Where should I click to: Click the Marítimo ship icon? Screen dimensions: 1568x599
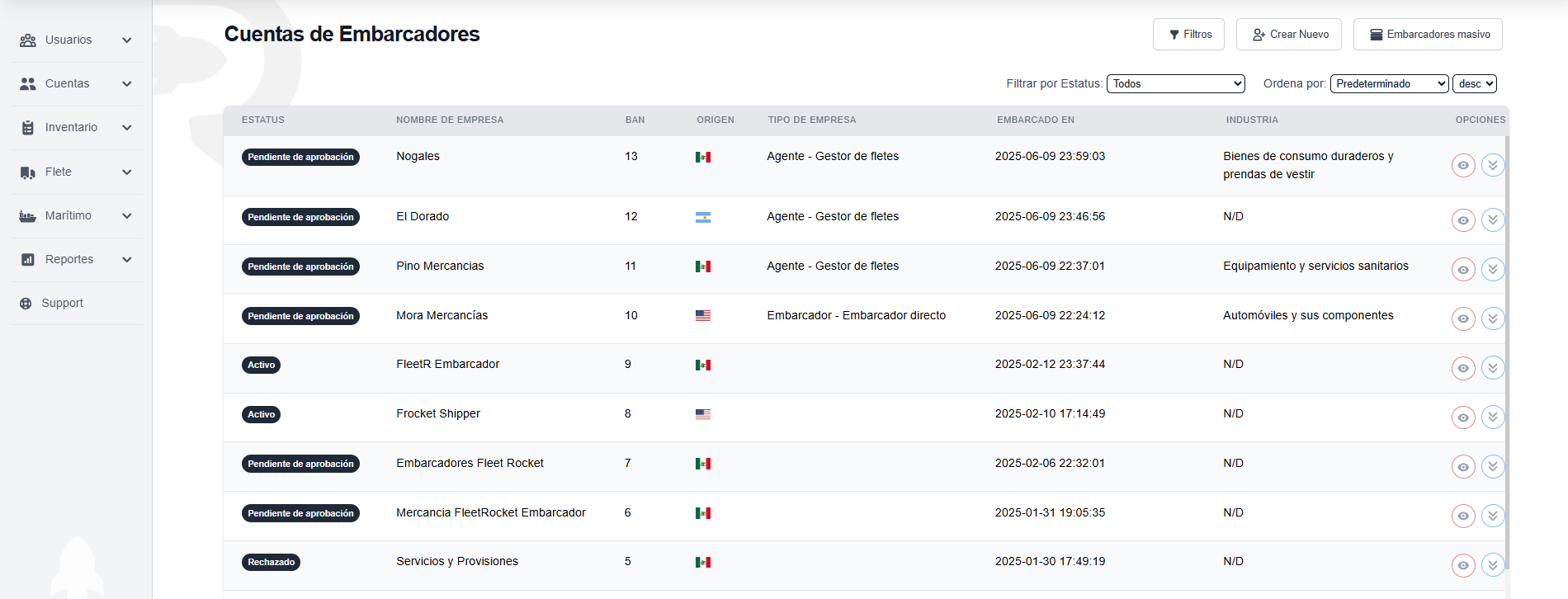point(28,216)
